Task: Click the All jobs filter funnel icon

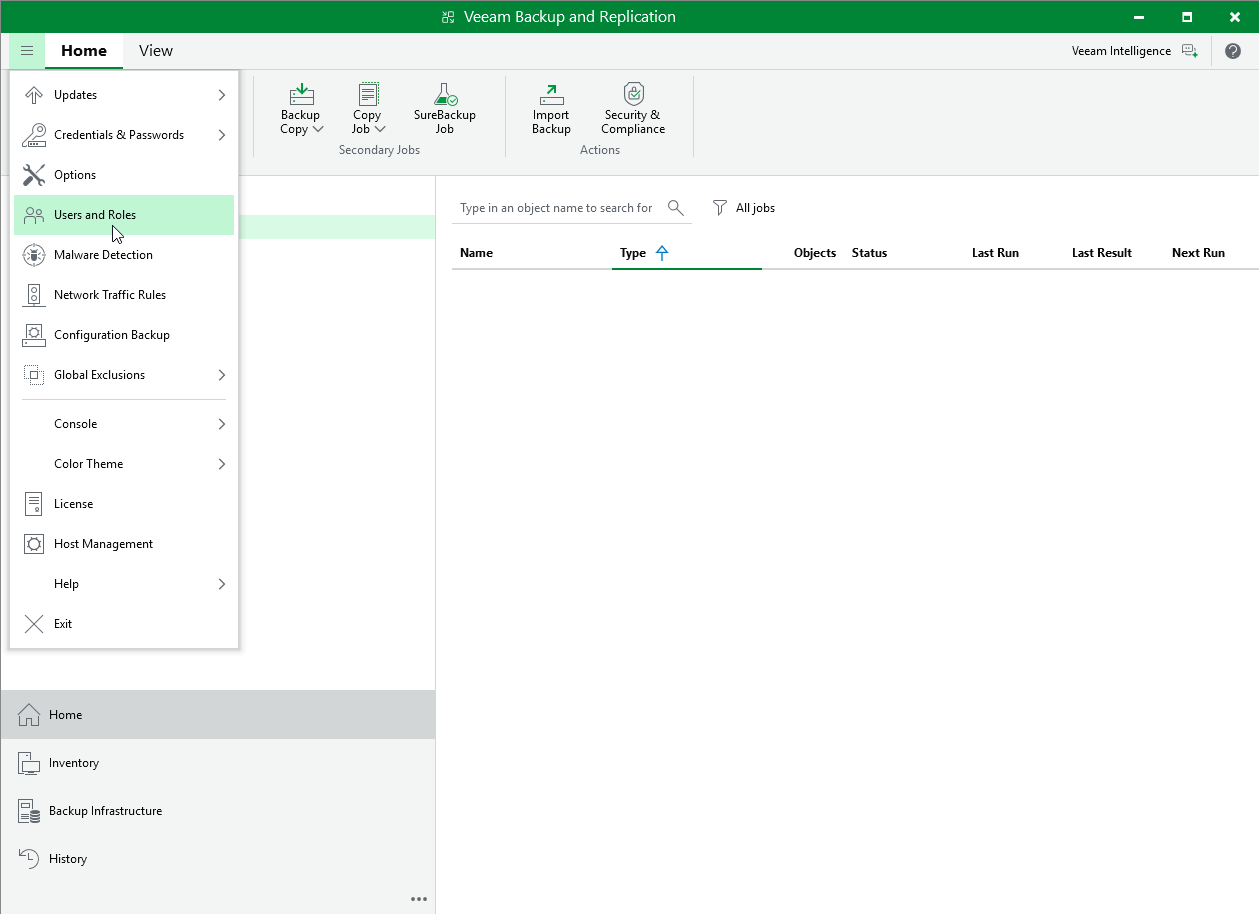Action: 720,208
